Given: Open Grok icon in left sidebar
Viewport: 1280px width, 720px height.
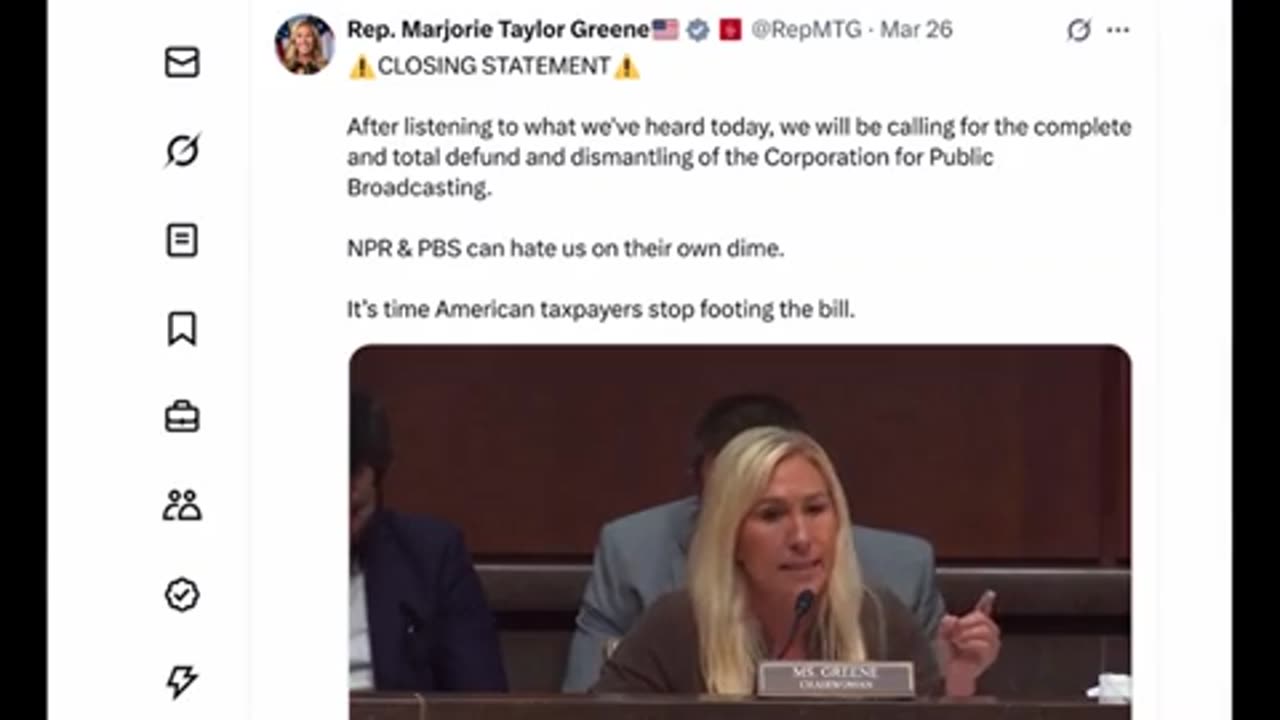Looking at the screenshot, I should 182,151.
